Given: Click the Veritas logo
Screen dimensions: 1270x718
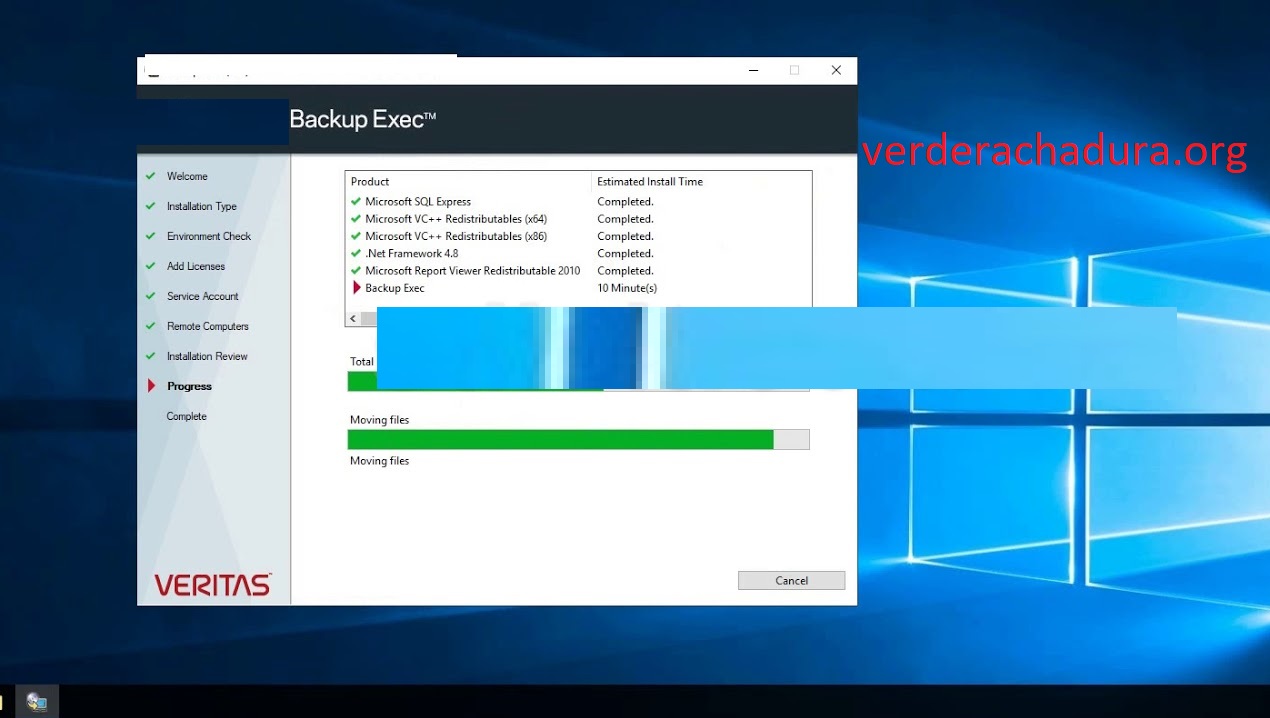Looking at the screenshot, I should point(213,585).
